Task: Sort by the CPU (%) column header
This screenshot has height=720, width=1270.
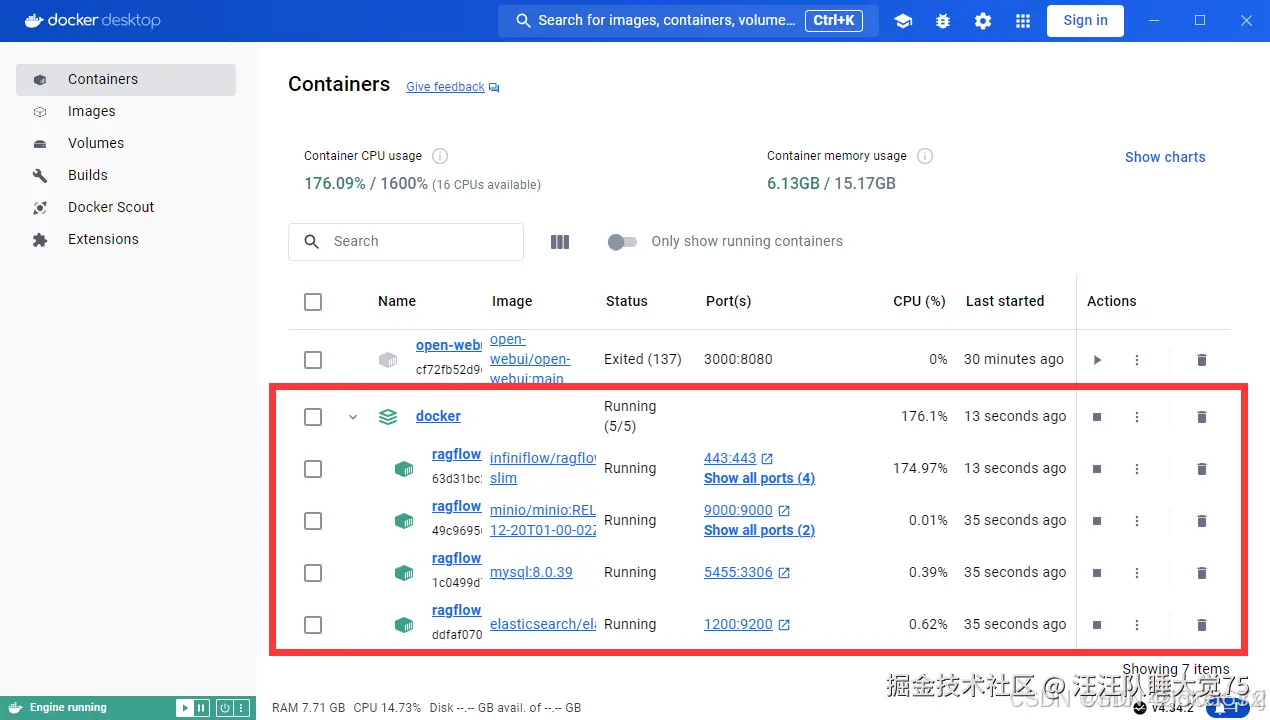Action: pos(919,302)
